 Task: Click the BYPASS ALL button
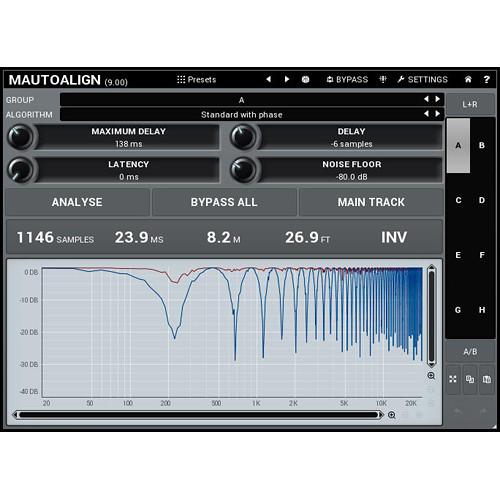click(224, 202)
